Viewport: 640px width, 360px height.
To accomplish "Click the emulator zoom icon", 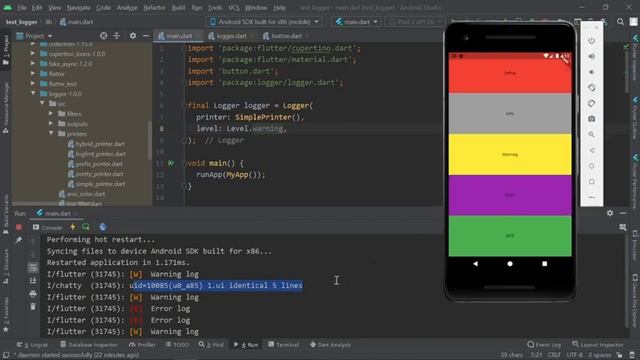I will click(x=591, y=134).
